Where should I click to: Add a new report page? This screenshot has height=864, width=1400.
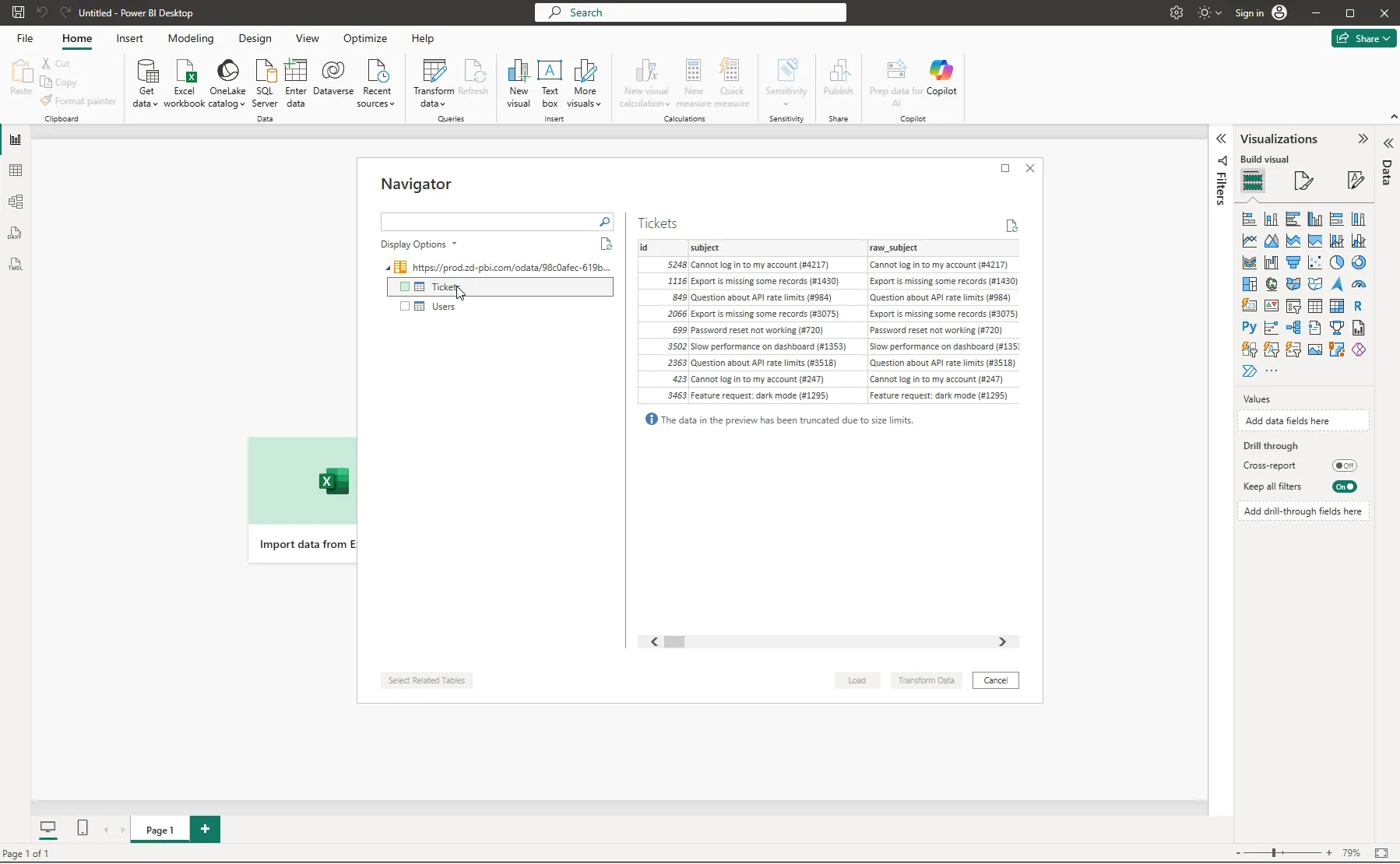pos(205,829)
